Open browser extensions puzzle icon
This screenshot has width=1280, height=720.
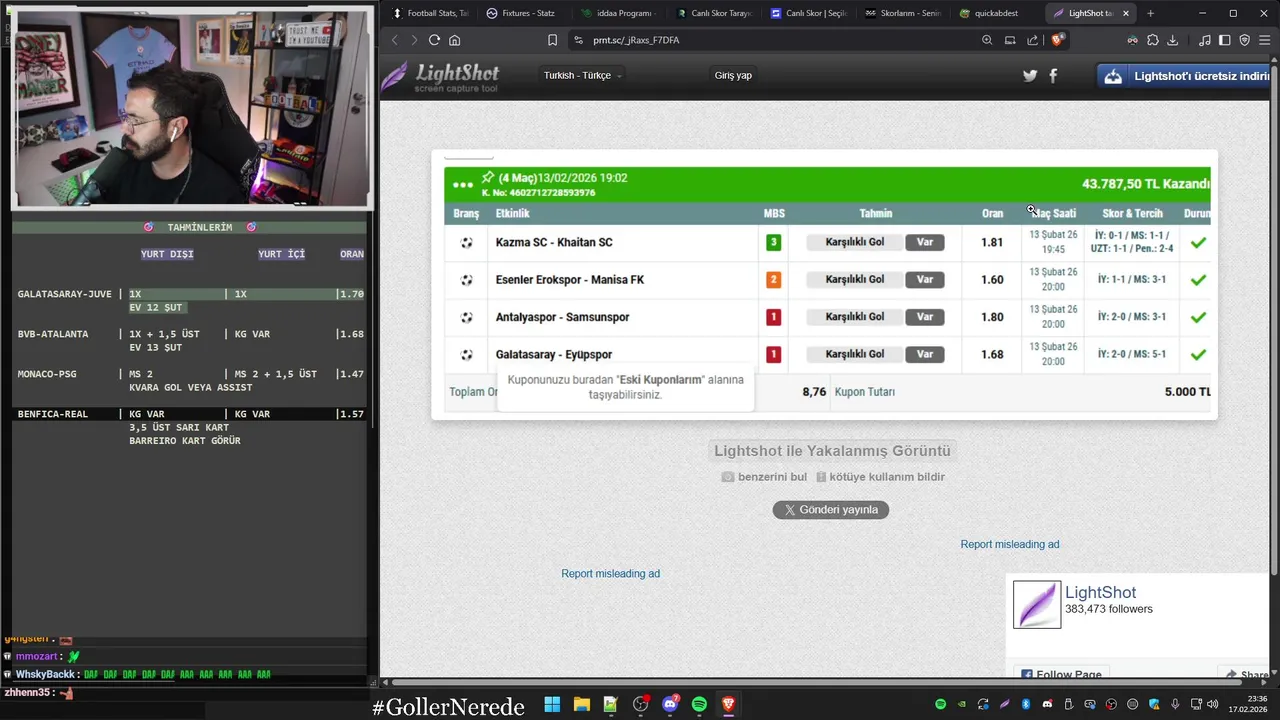(x=1153, y=40)
